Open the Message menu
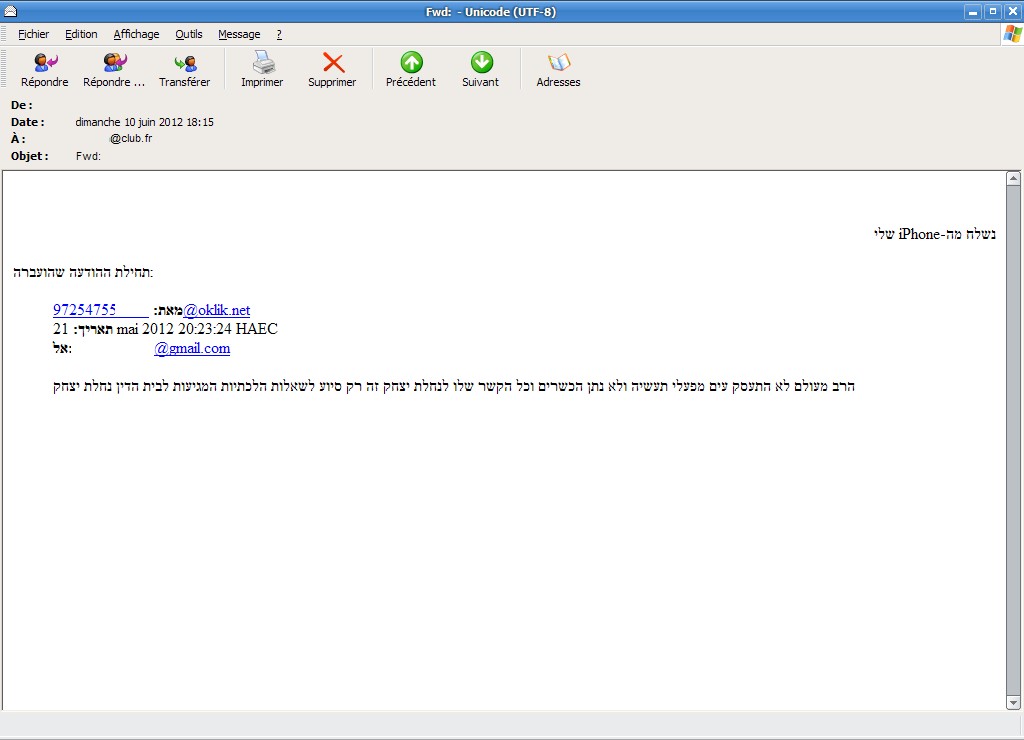The height and width of the screenshot is (740, 1024). tap(239, 34)
